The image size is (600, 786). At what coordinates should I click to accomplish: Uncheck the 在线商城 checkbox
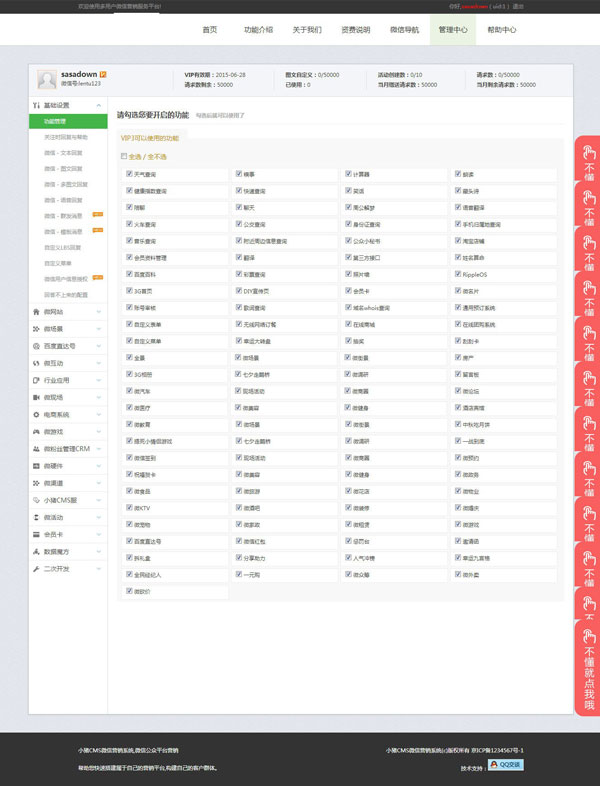click(348, 324)
